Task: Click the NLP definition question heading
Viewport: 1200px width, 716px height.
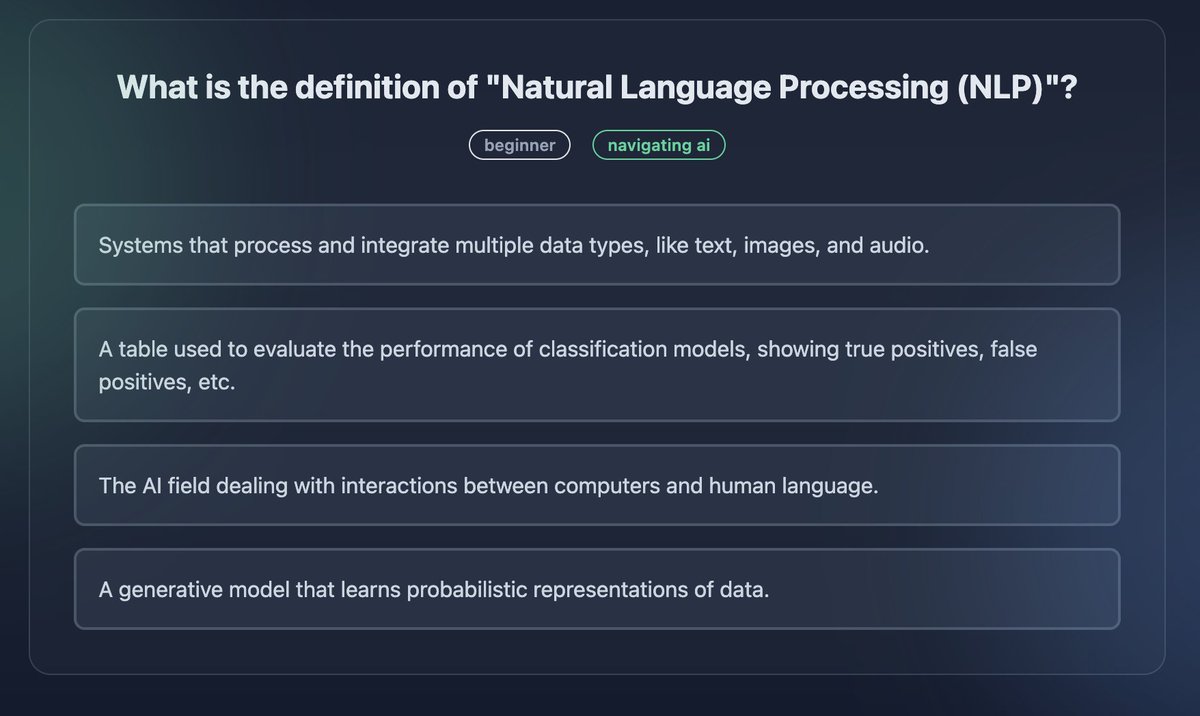Action: tap(597, 87)
